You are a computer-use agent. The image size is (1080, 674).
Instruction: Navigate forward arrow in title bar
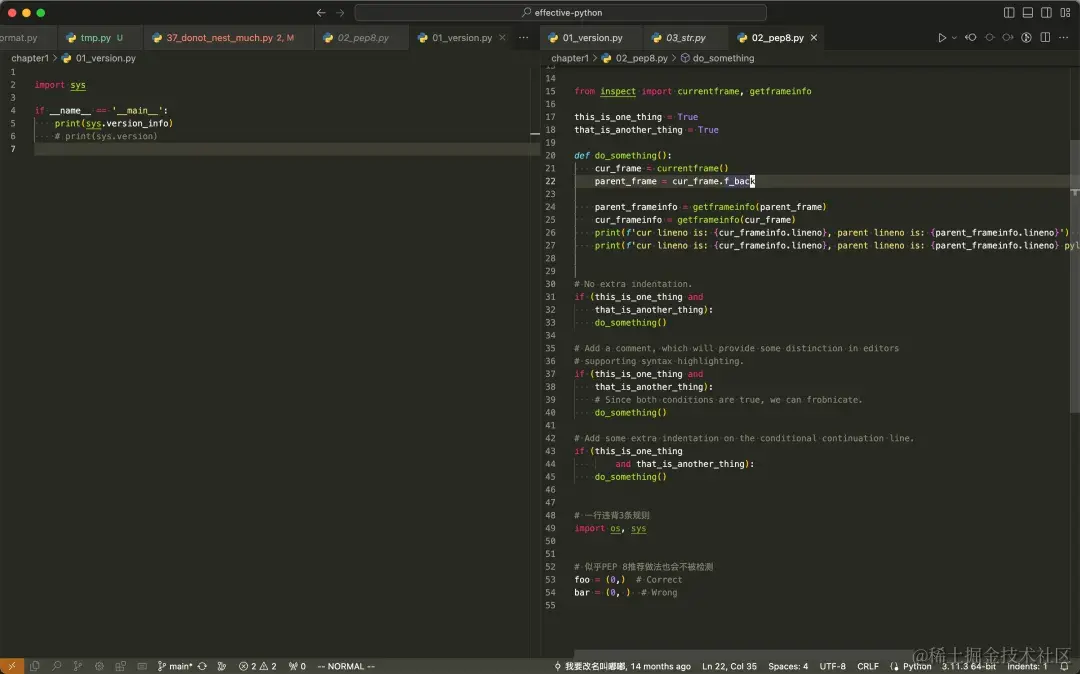[340, 12]
